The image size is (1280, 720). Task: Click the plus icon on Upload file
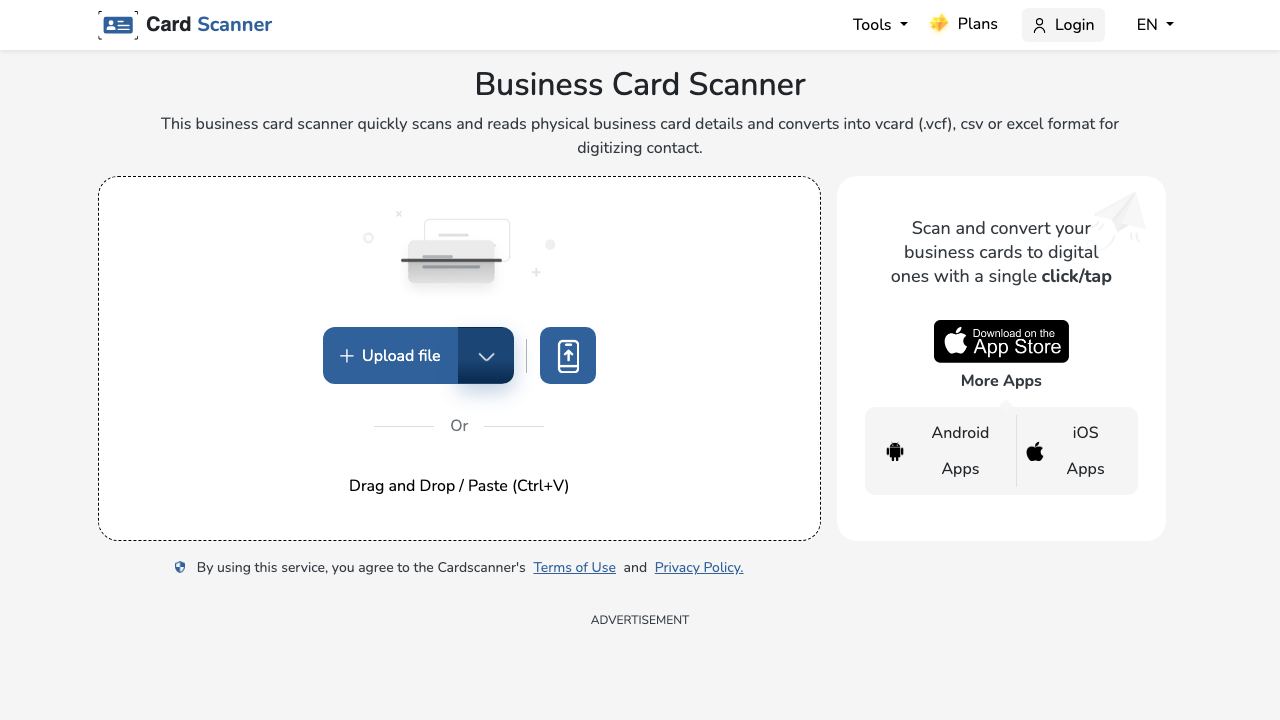tap(347, 356)
